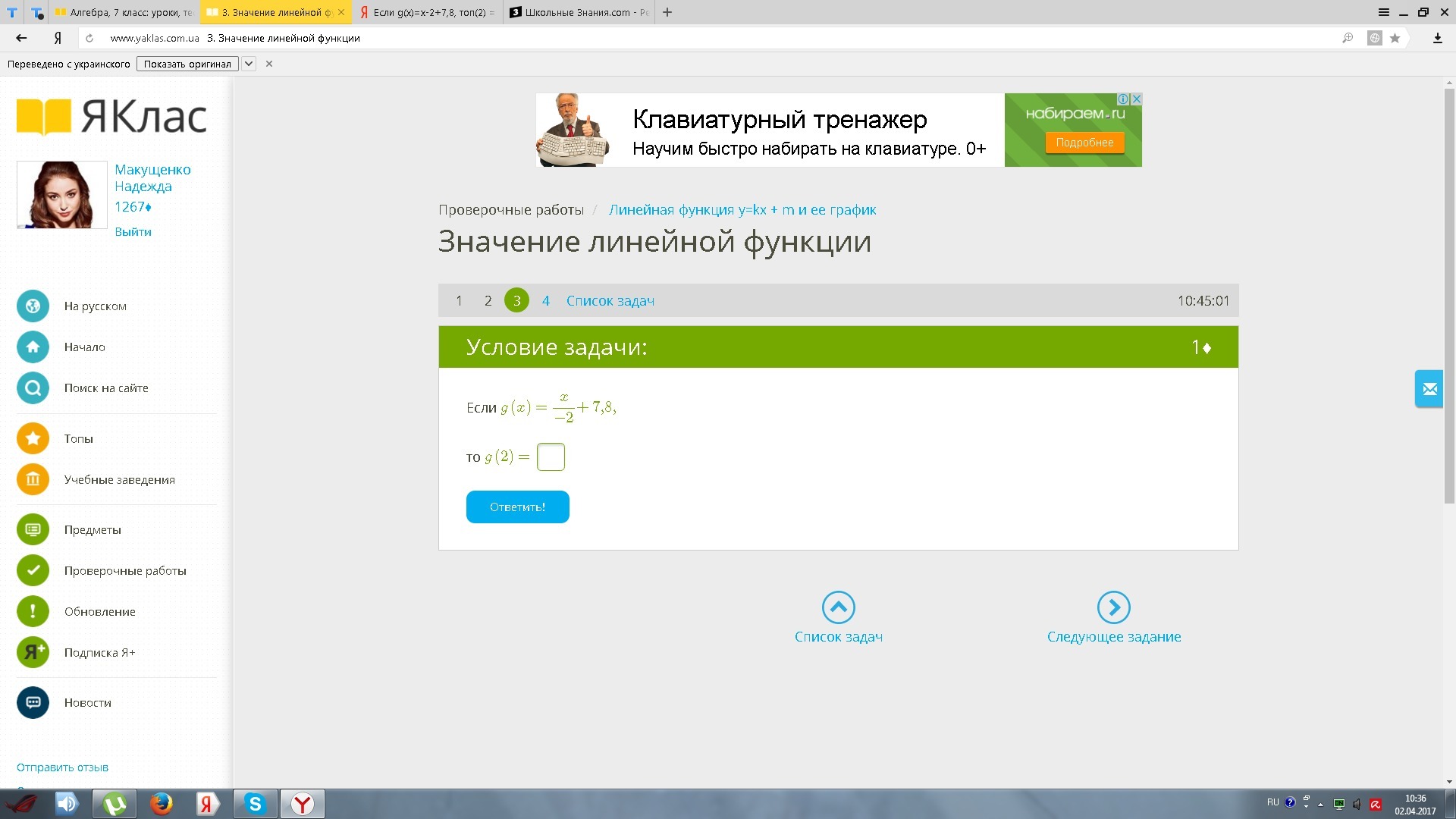Click the Показать оригинал button
The height and width of the screenshot is (819, 1456).
click(187, 64)
